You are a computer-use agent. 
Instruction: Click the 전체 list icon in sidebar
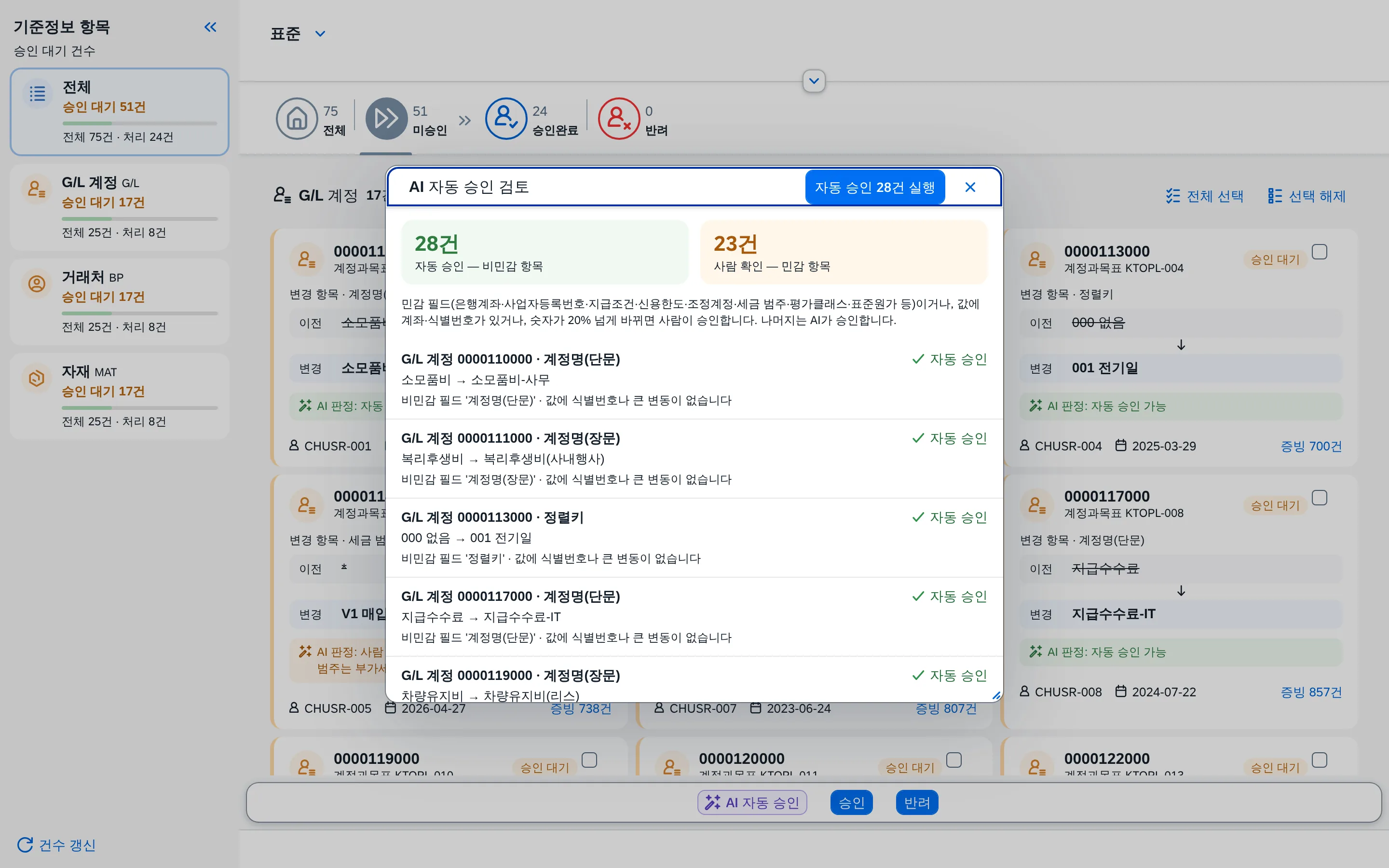pos(37,94)
